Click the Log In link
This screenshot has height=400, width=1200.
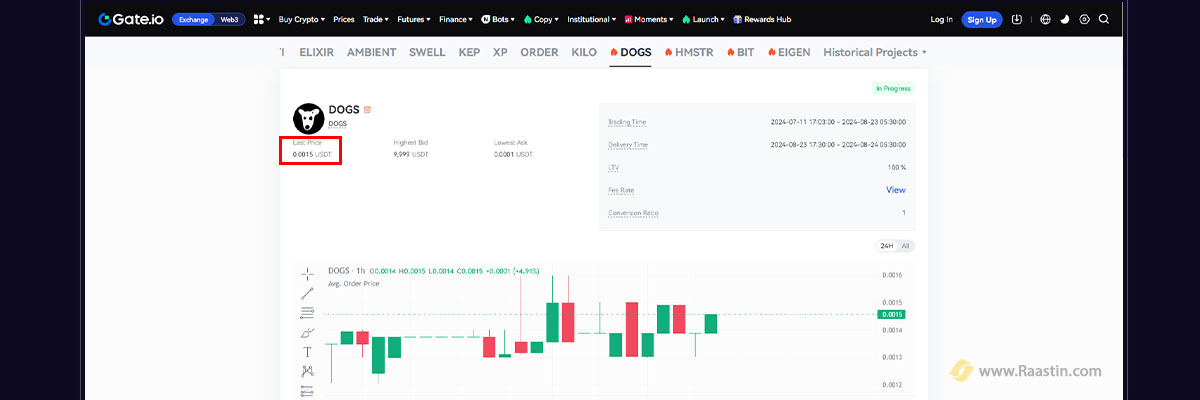coord(941,19)
